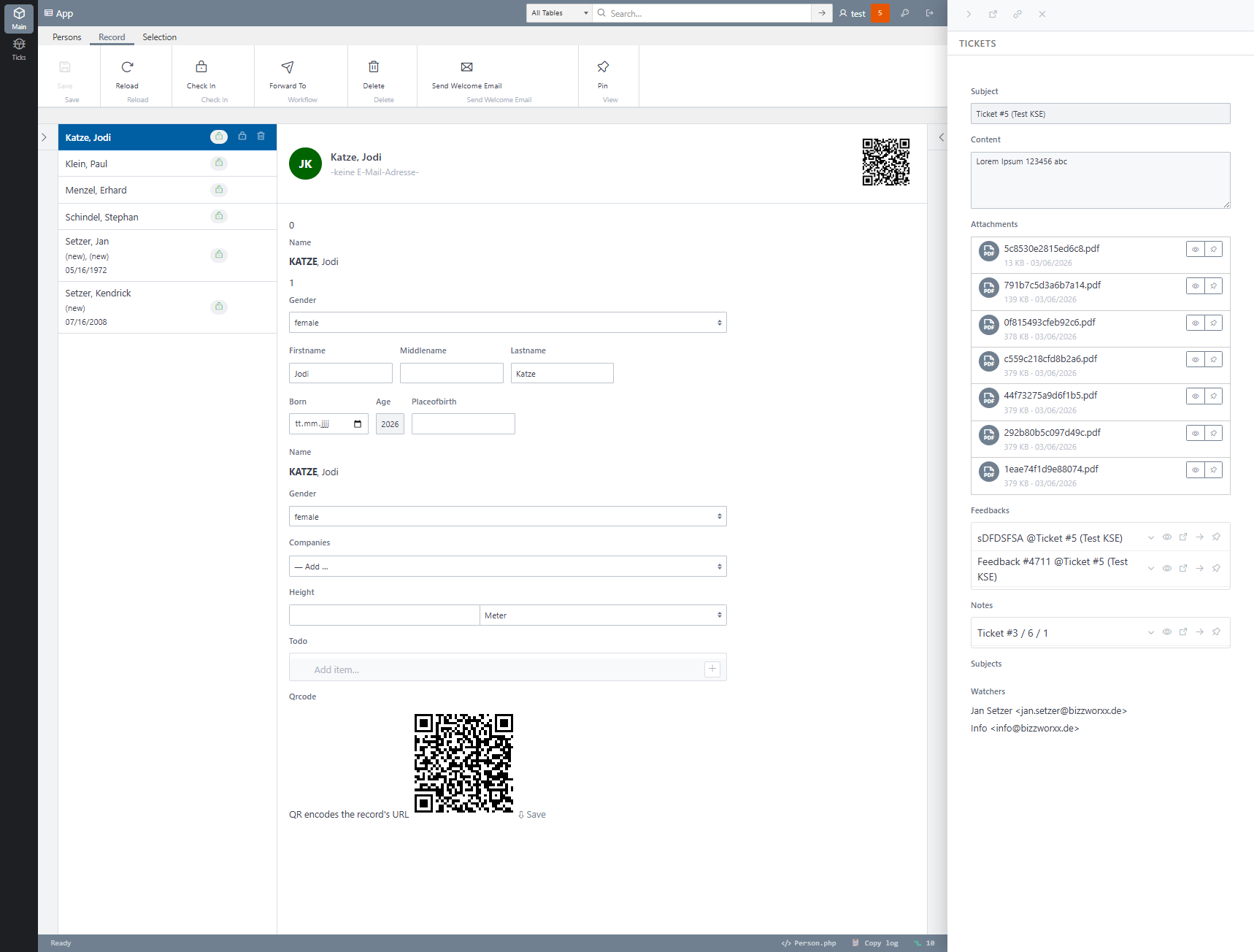This screenshot has width=1254, height=952.
Task: Click Save link next to QR code
Action: (x=532, y=815)
